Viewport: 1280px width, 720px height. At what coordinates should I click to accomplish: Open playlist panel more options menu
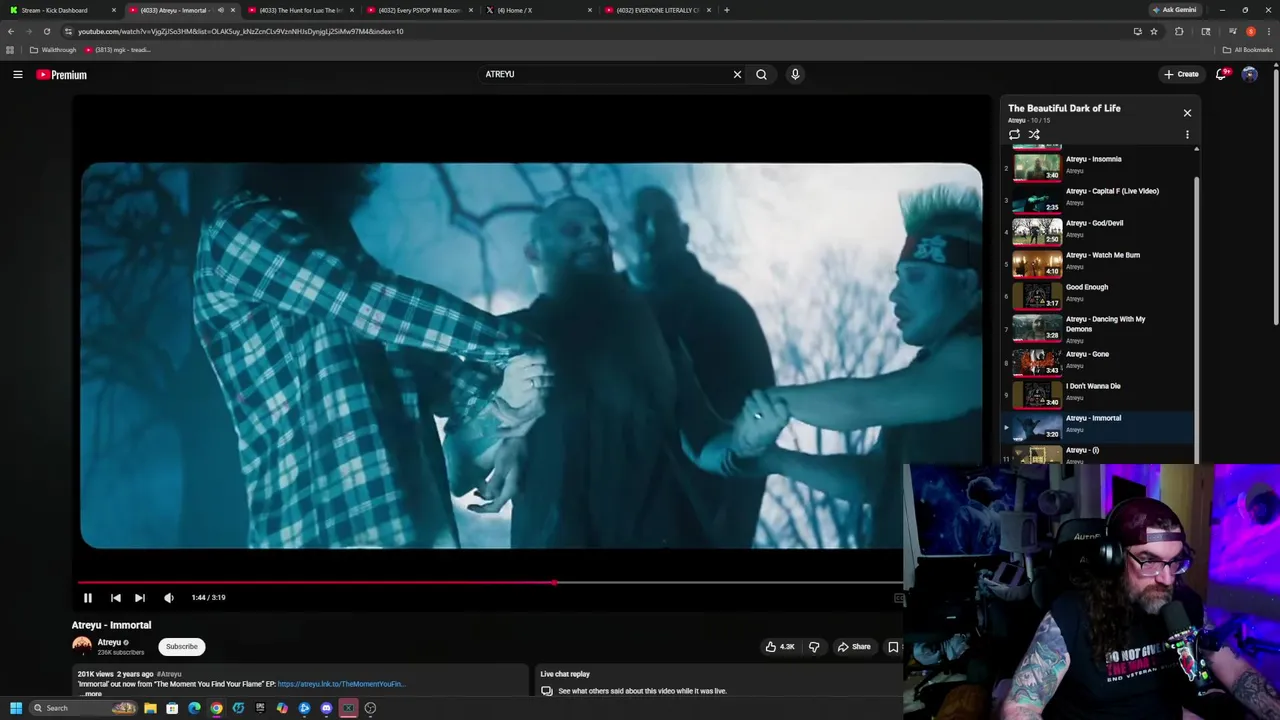tap(1187, 134)
